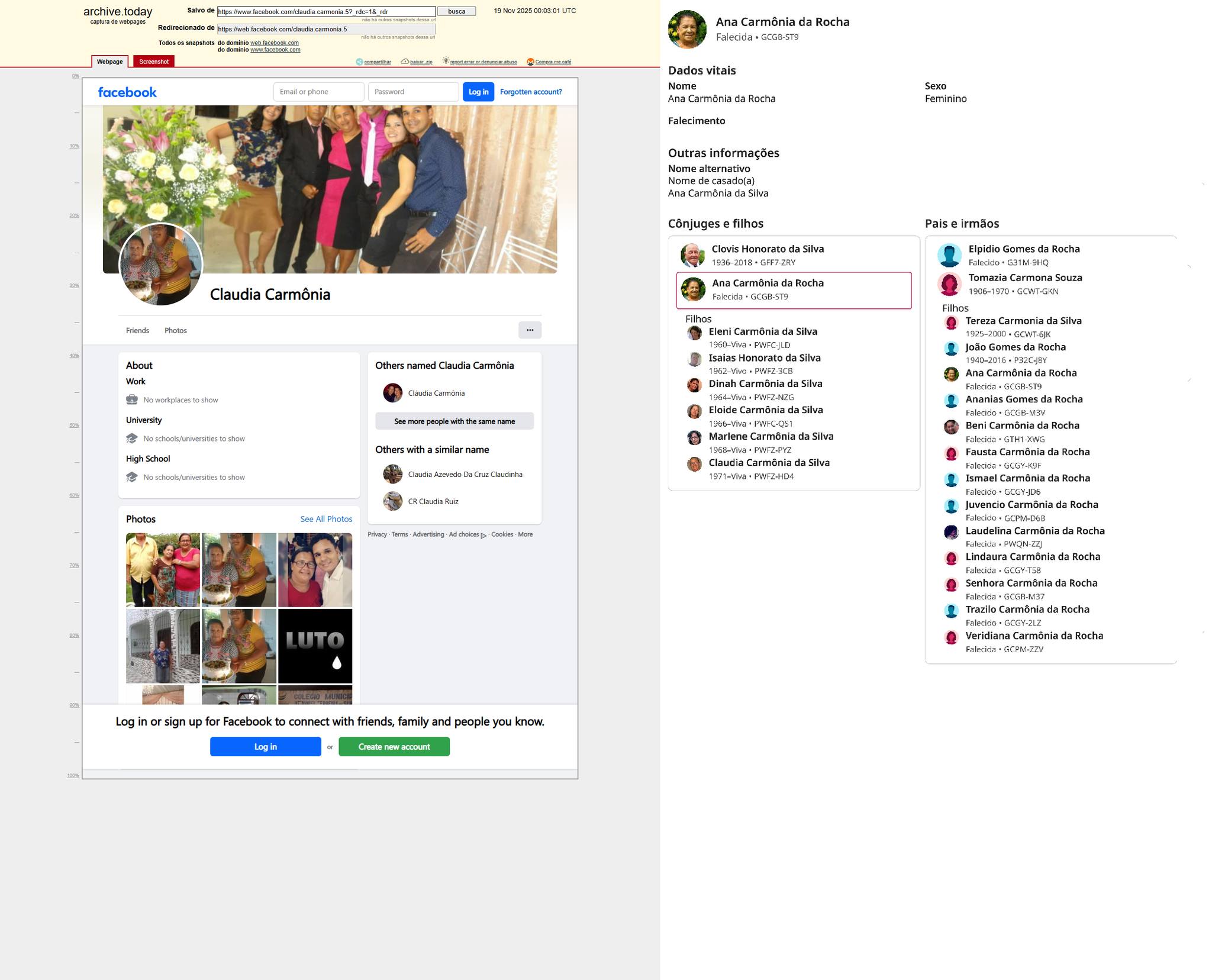Viewport: 1212px width, 980px height.
Task: Open the three-dots profile options menu
Action: [x=530, y=330]
